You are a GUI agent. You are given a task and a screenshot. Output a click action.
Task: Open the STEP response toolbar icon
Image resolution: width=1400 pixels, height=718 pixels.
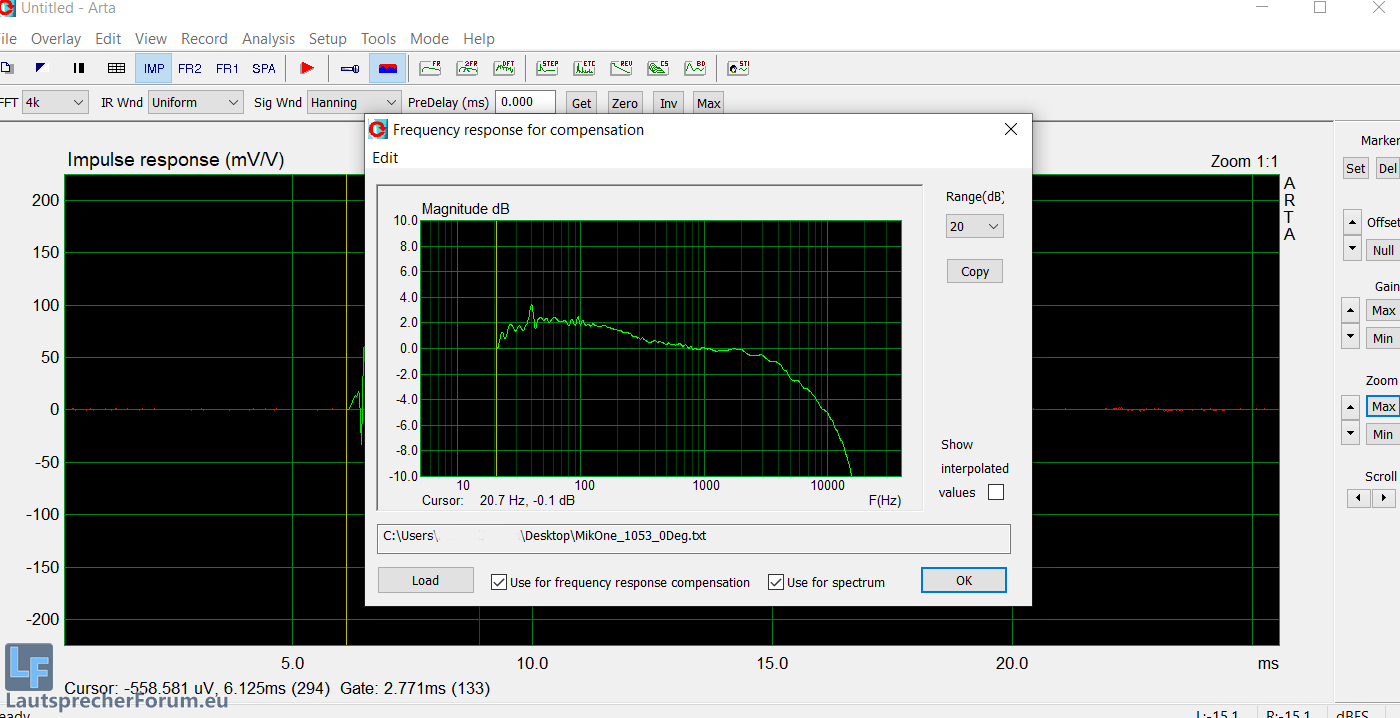click(x=547, y=68)
